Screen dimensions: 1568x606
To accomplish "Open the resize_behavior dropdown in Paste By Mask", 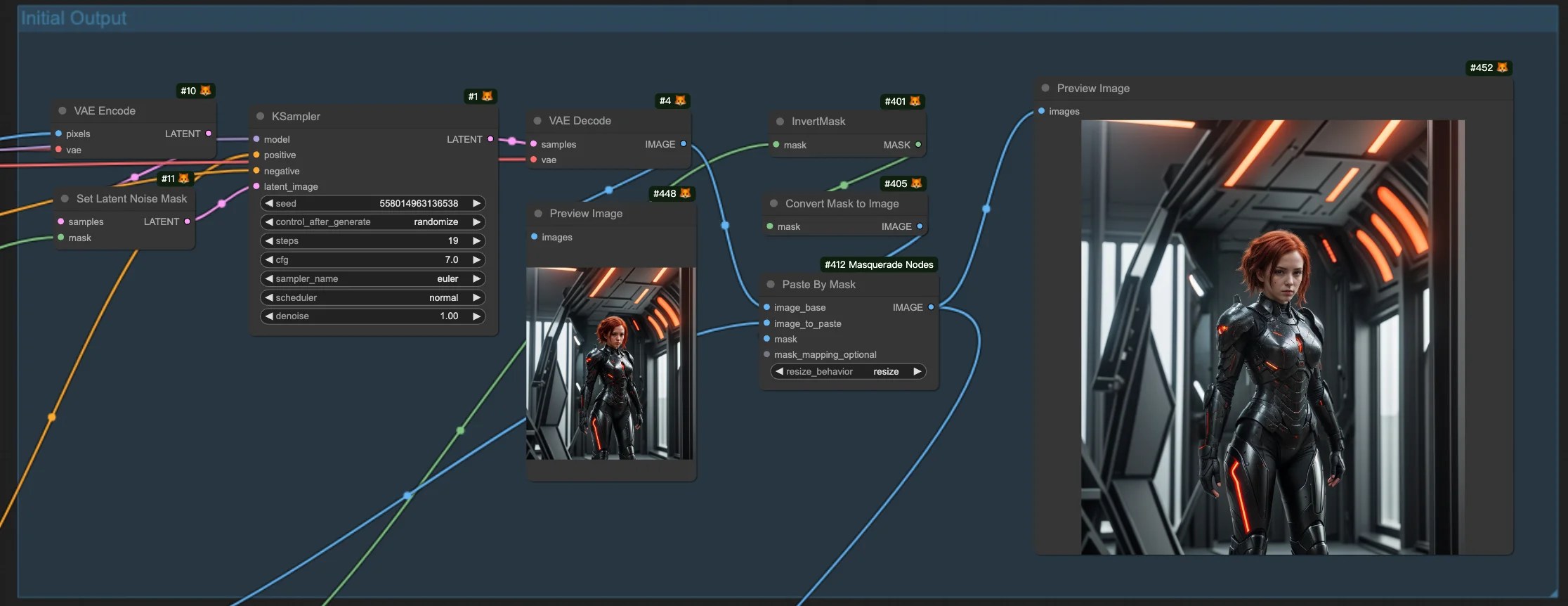I will coord(848,371).
